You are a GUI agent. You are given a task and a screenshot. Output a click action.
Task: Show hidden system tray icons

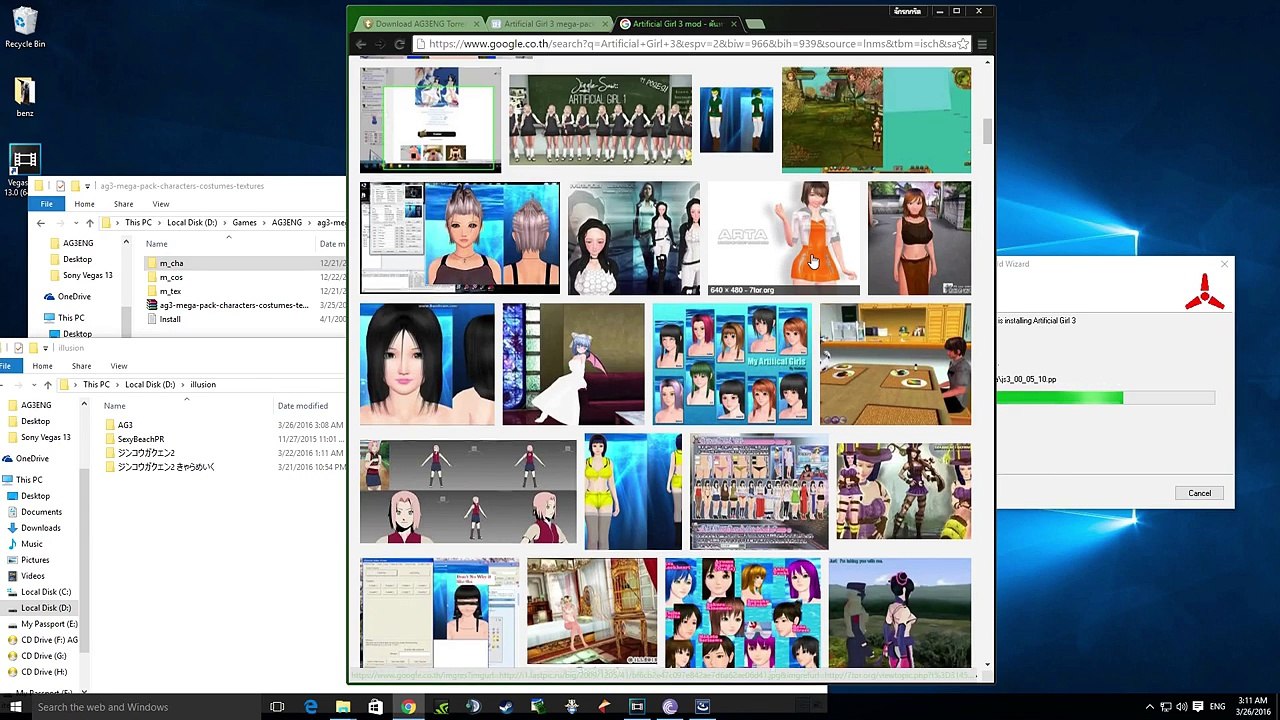[x=1150, y=707]
